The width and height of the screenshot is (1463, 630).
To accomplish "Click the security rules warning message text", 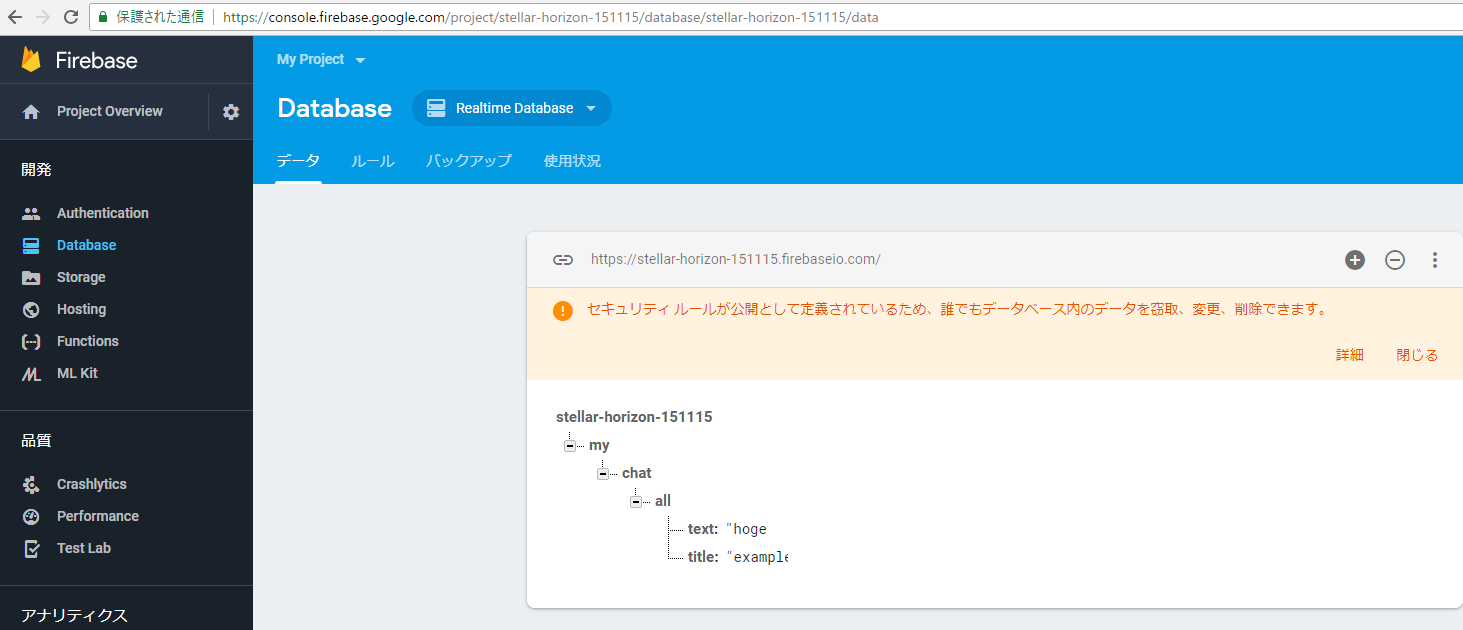I will [x=958, y=310].
